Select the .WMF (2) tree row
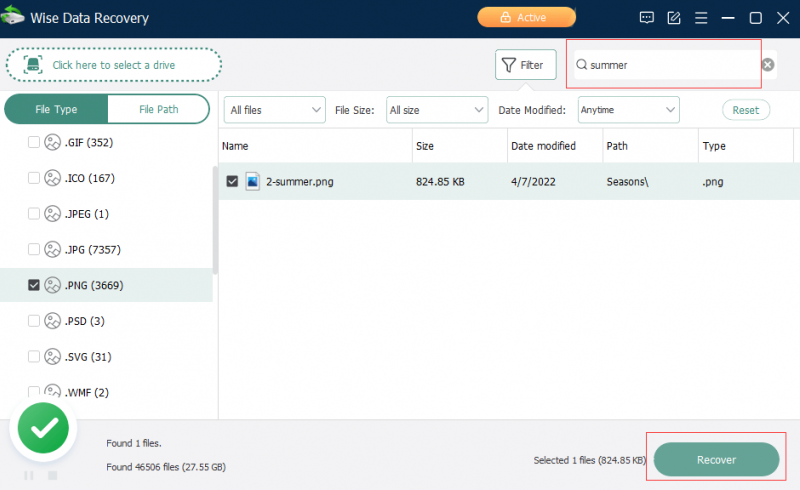800x490 pixels. 107,392
